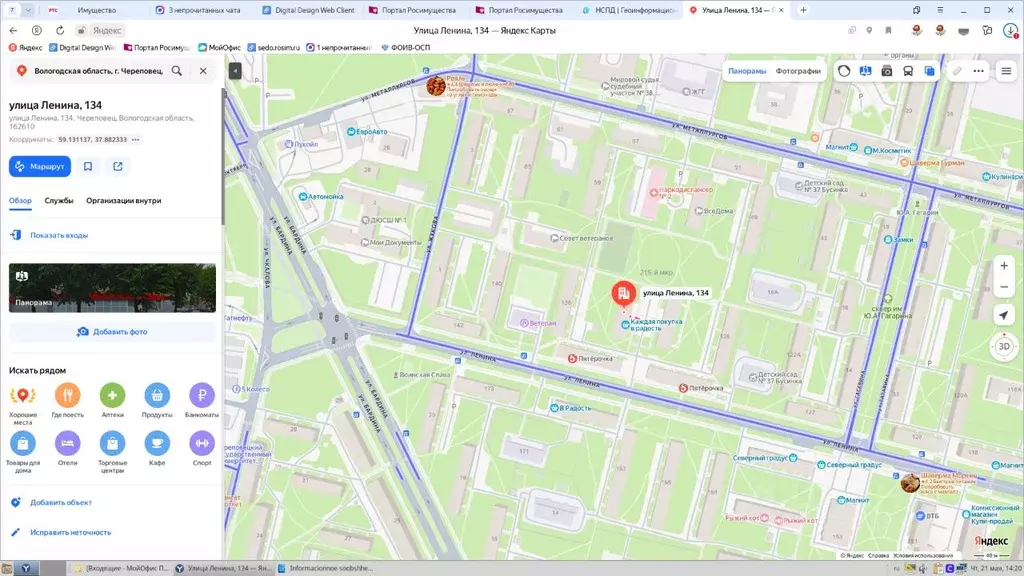This screenshot has width=1024, height=576.
Task: Toggle public transport layer bus icon
Action: pyautogui.click(x=908, y=71)
